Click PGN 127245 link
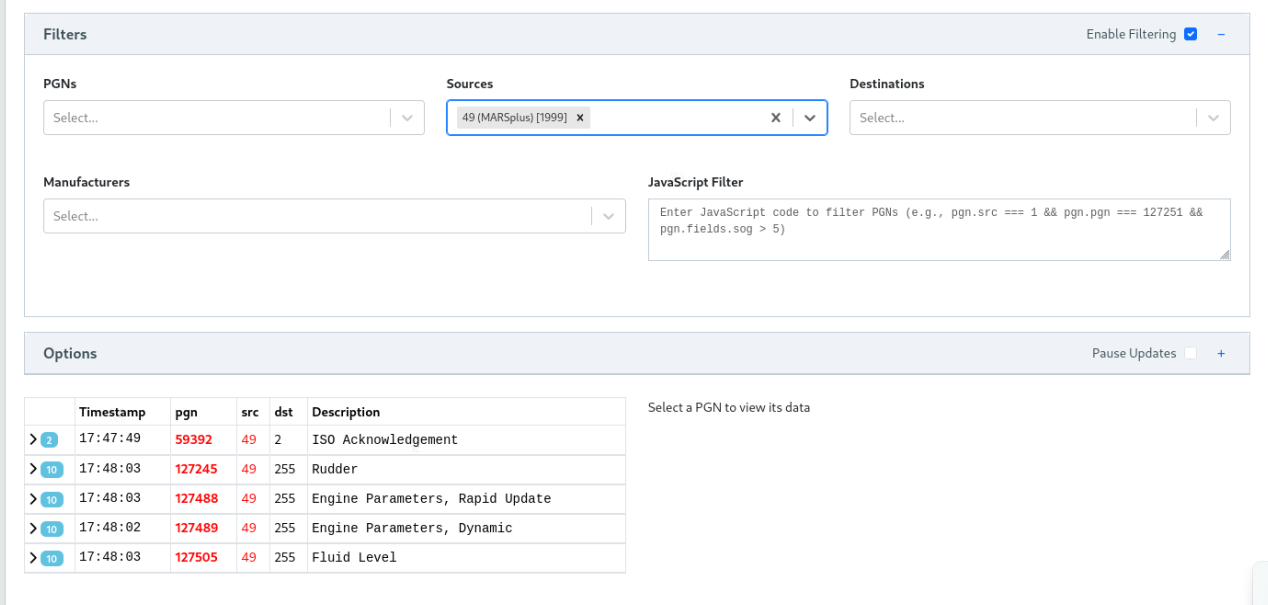The image size is (1268, 605). 196,469
